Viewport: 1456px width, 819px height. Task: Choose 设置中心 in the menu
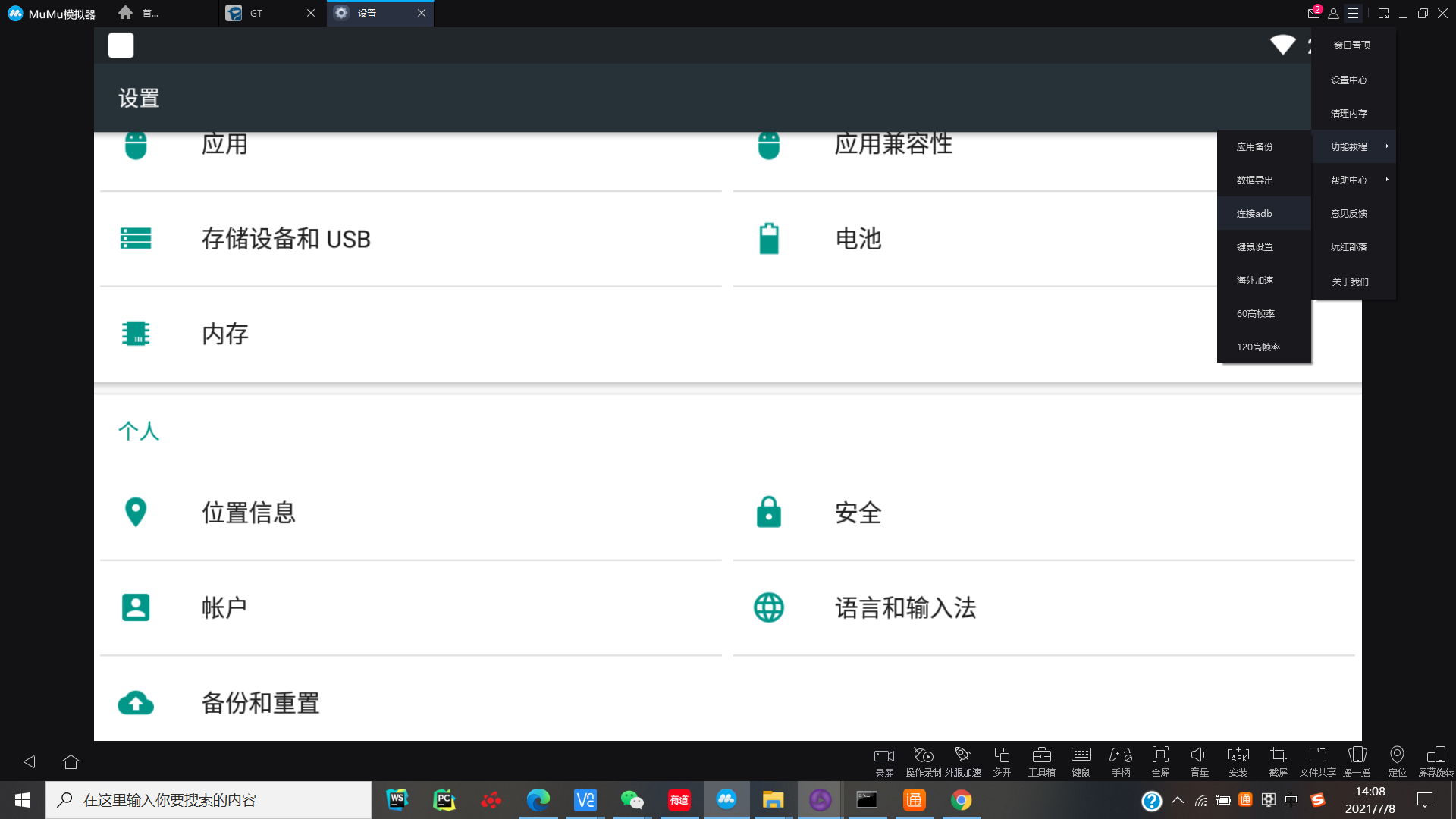[x=1348, y=80]
